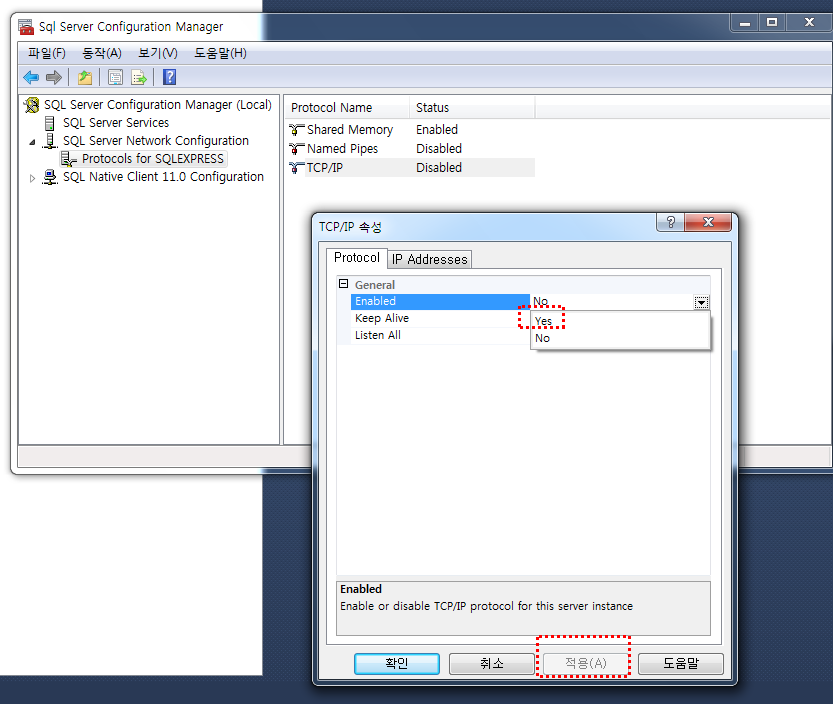Click the 취소 button
Screen dimensions: 833x704
[491, 664]
